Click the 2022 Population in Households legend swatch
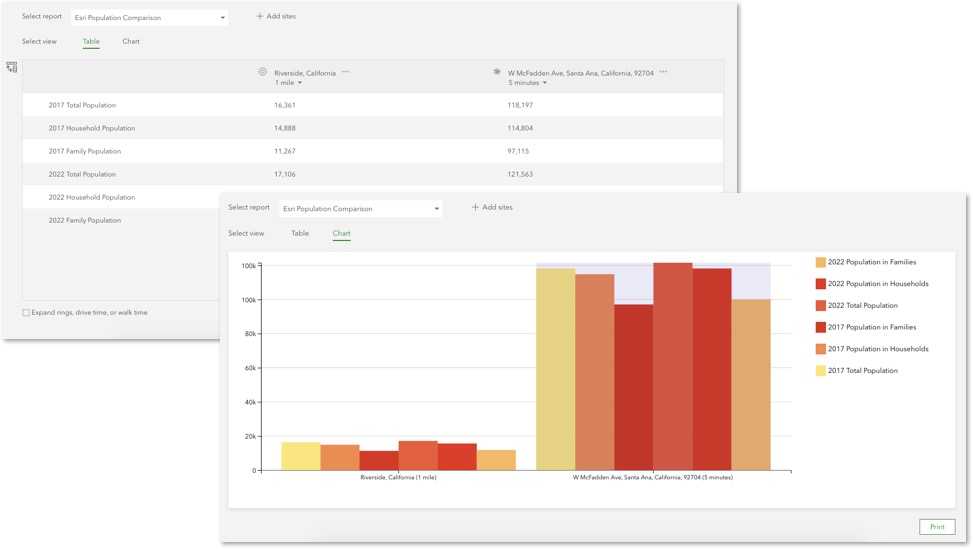 coord(820,284)
